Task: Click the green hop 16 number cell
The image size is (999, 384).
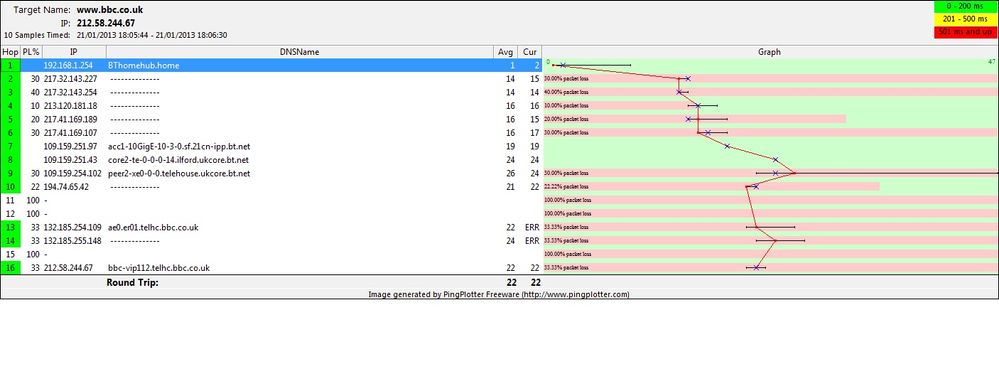Action: (10, 267)
